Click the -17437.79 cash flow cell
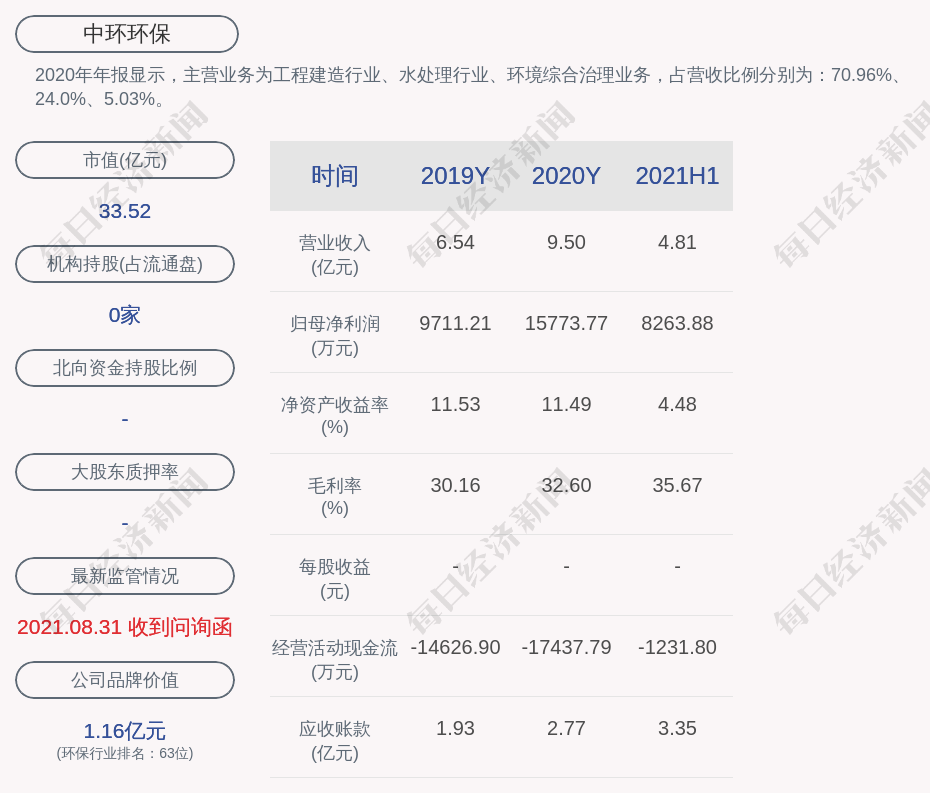930x793 pixels. [x=566, y=647]
